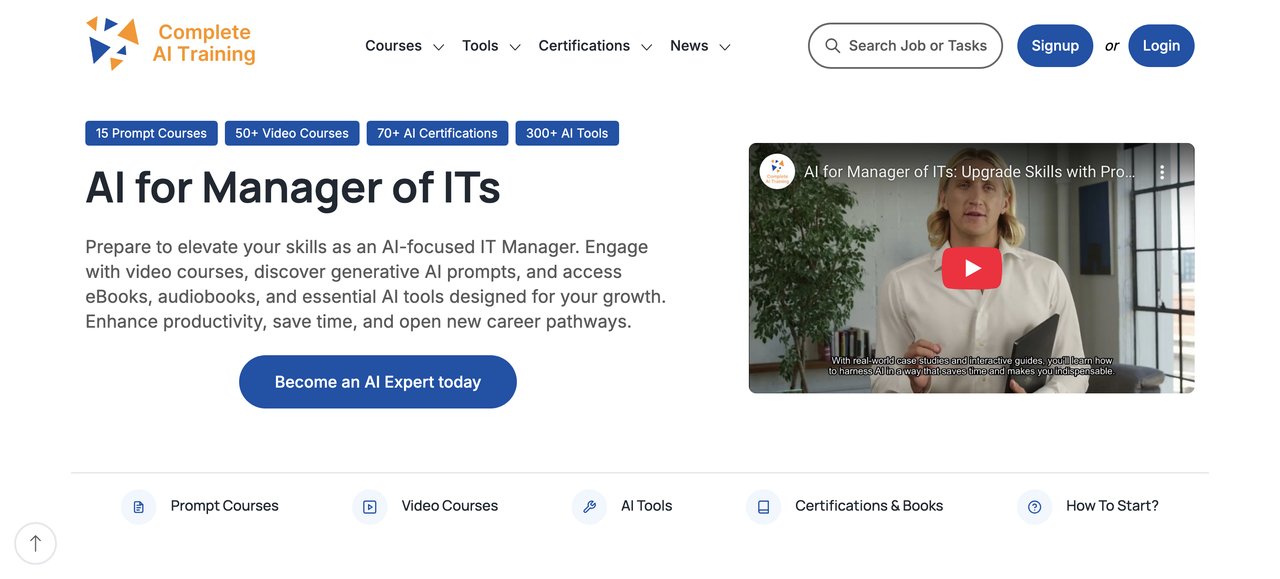Open the video title link
Screen dimensions: 1280x579
tap(969, 172)
